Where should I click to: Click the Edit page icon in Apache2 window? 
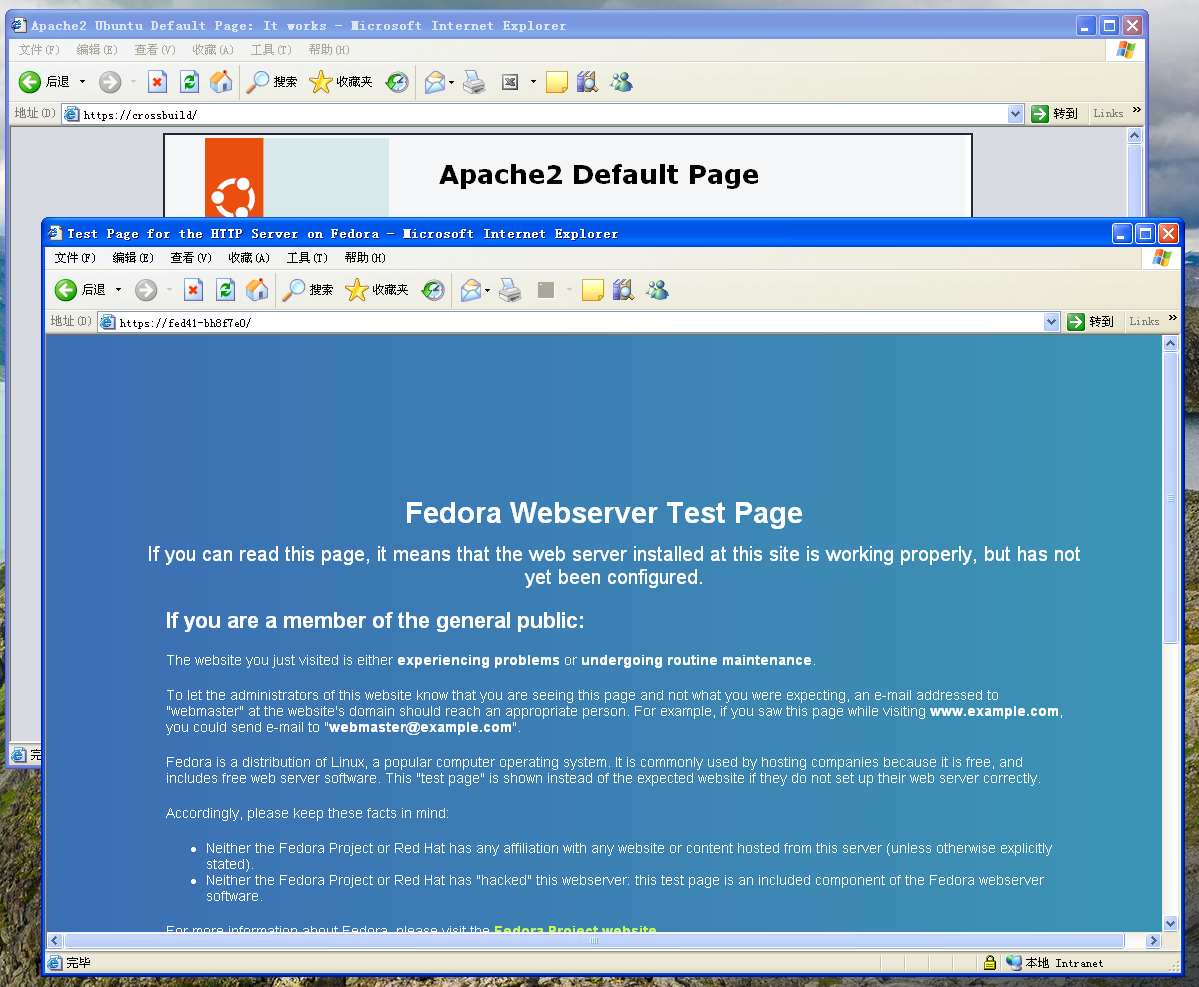(510, 82)
